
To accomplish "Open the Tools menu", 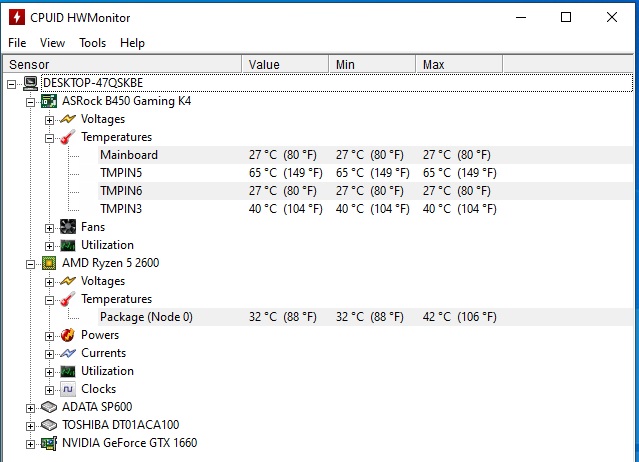I will pyautogui.click(x=93, y=43).
